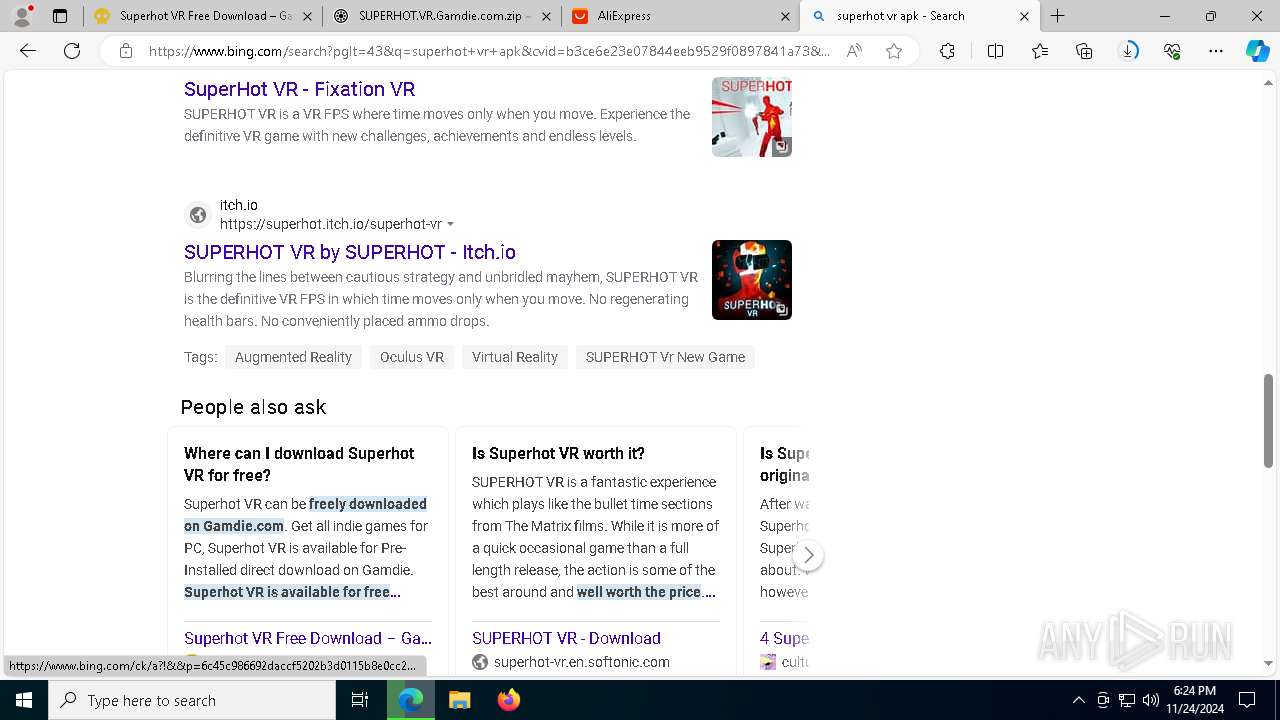Expand itch.io URL dropdown arrow
Image resolution: width=1280 pixels, height=720 pixels.
(450, 224)
